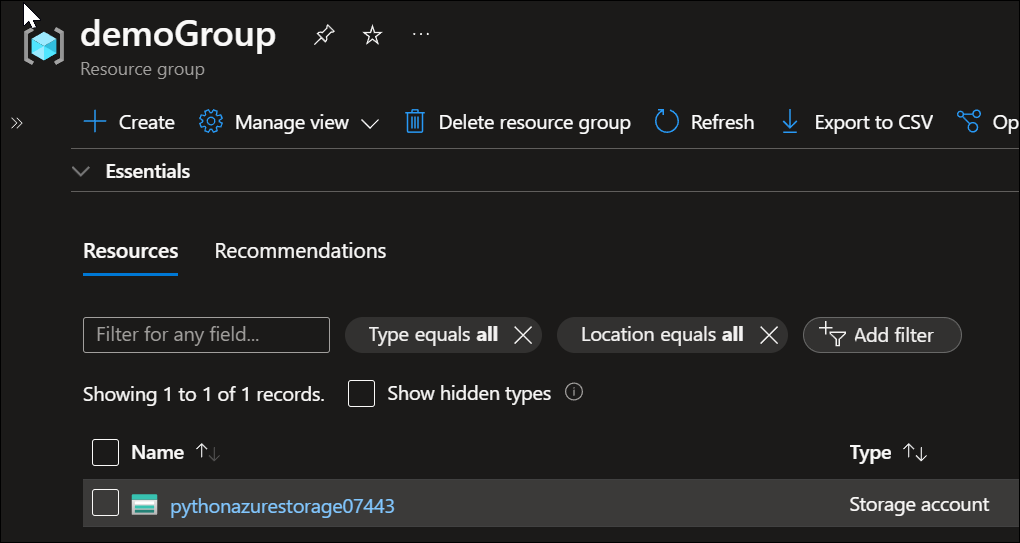Pin demoGroup to dashboard using pin icon

coord(323,36)
